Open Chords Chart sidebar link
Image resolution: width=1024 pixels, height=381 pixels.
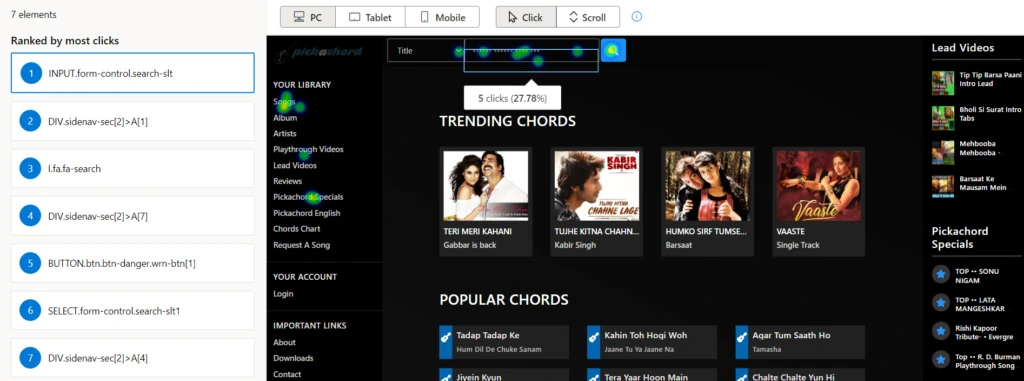coord(296,229)
